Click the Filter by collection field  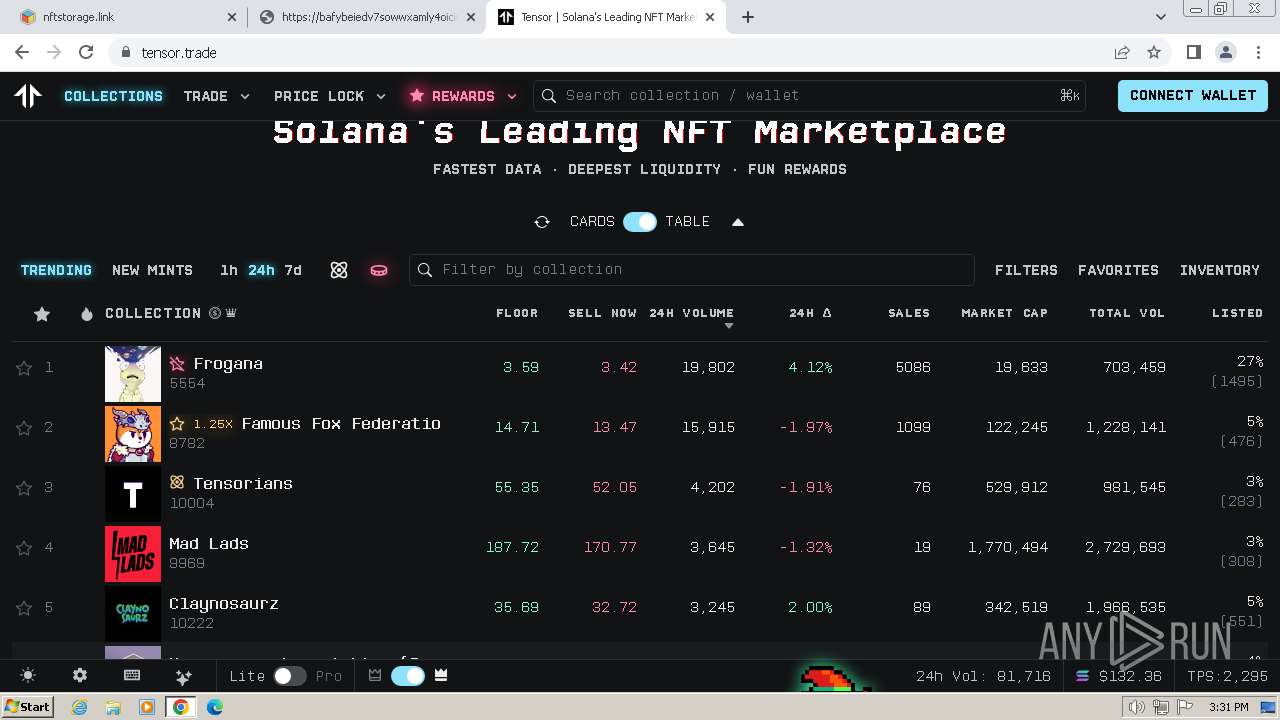(692, 270)
